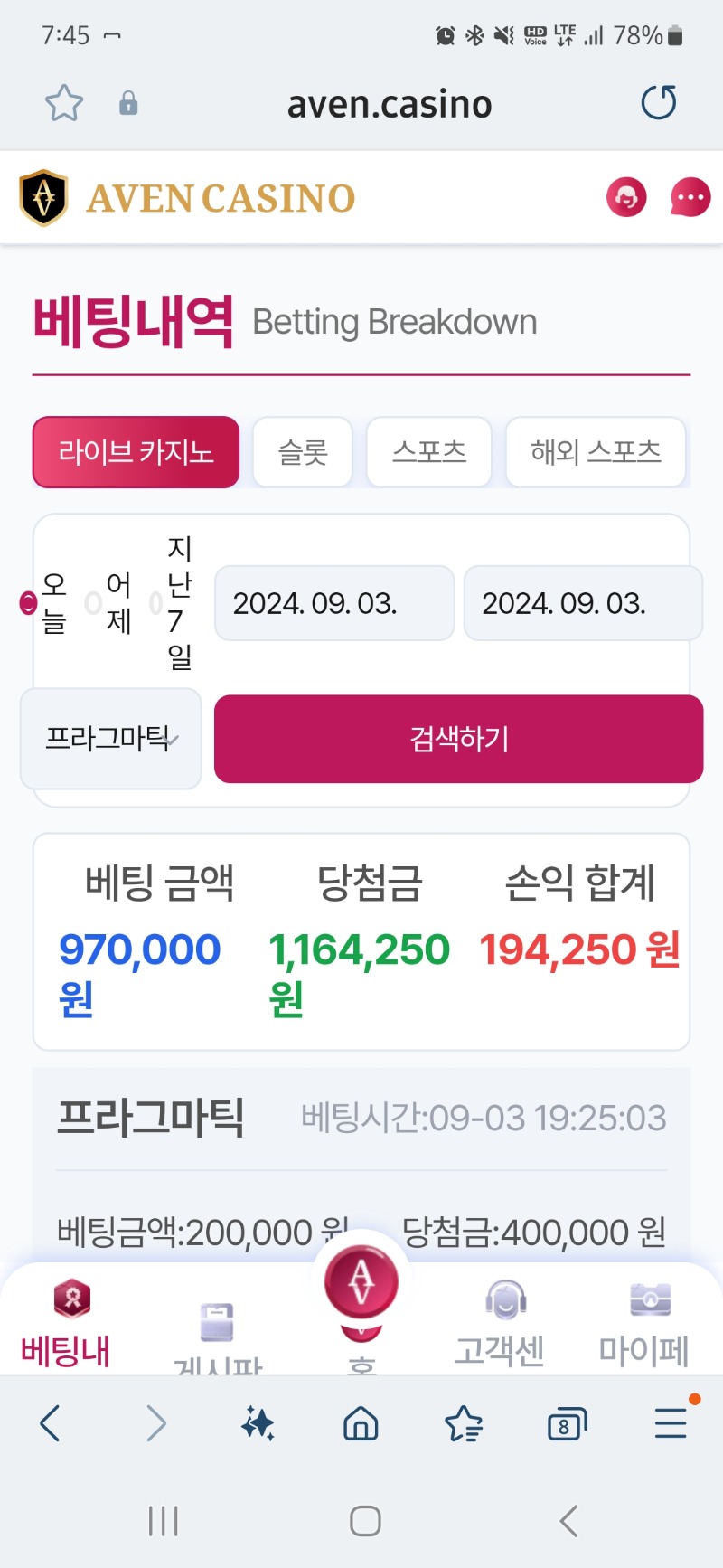Select the 지난 7일 radio button
This screenshot has width=723, height=1568.
155,602
